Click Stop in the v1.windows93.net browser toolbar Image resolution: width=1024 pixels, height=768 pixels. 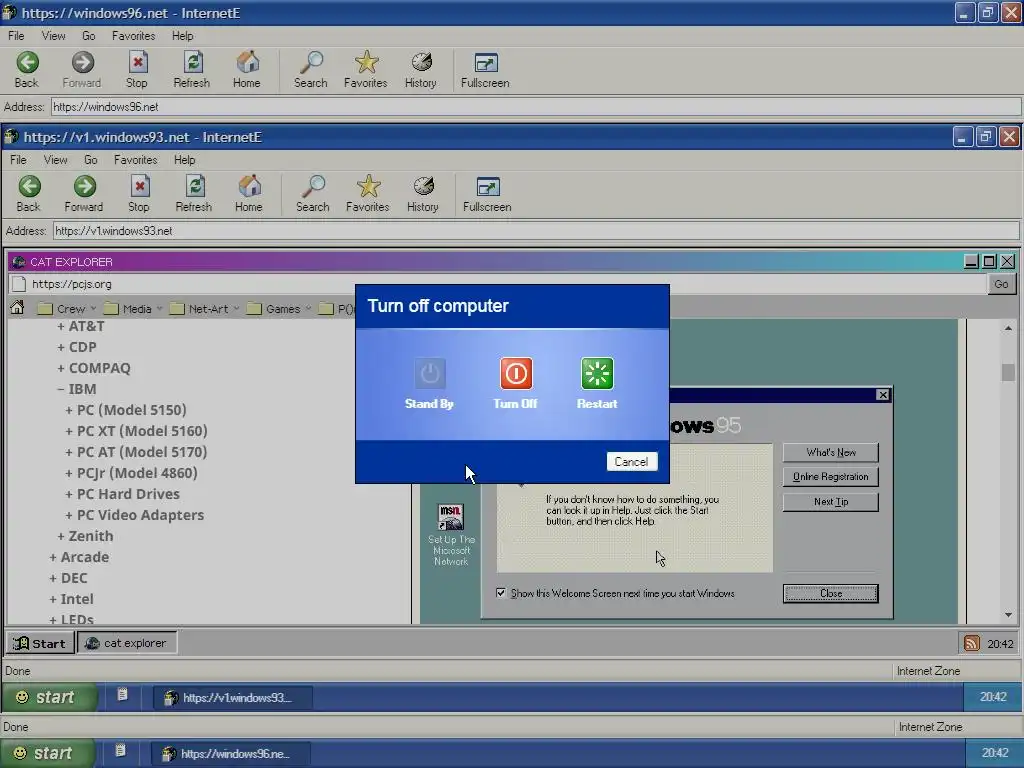click(138, 193)
